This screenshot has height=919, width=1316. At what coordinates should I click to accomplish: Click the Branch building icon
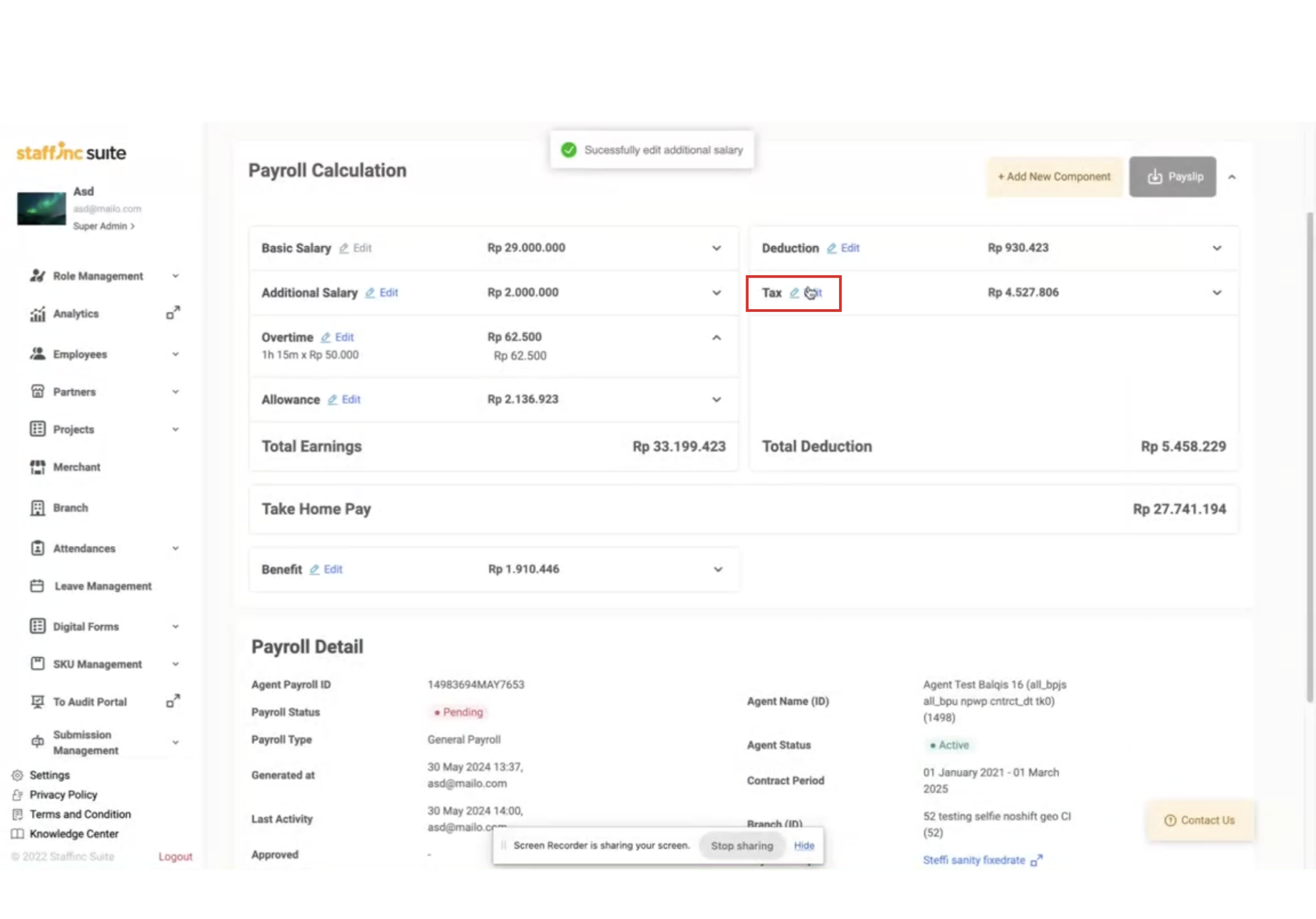pyautogui.click(x=38, y=508)
